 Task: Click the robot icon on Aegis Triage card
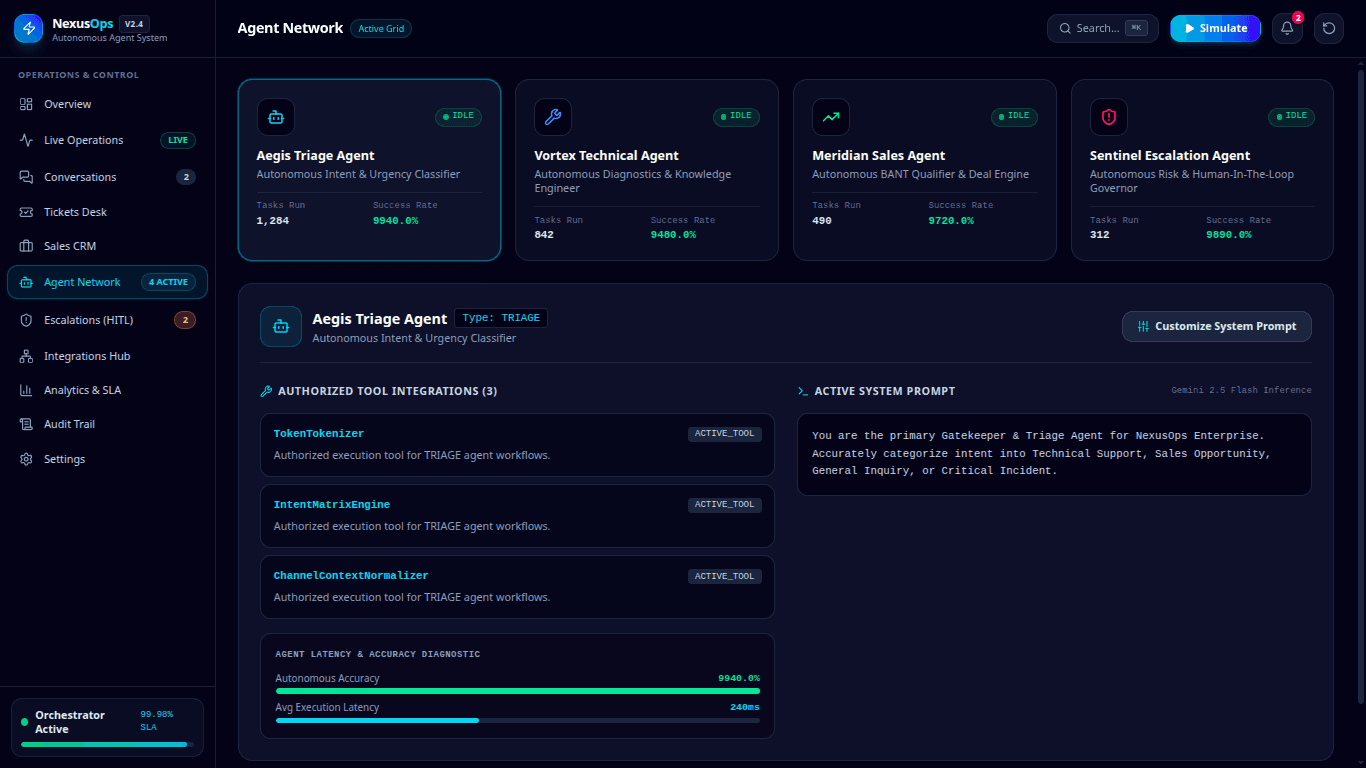click(x=276, y=117)
